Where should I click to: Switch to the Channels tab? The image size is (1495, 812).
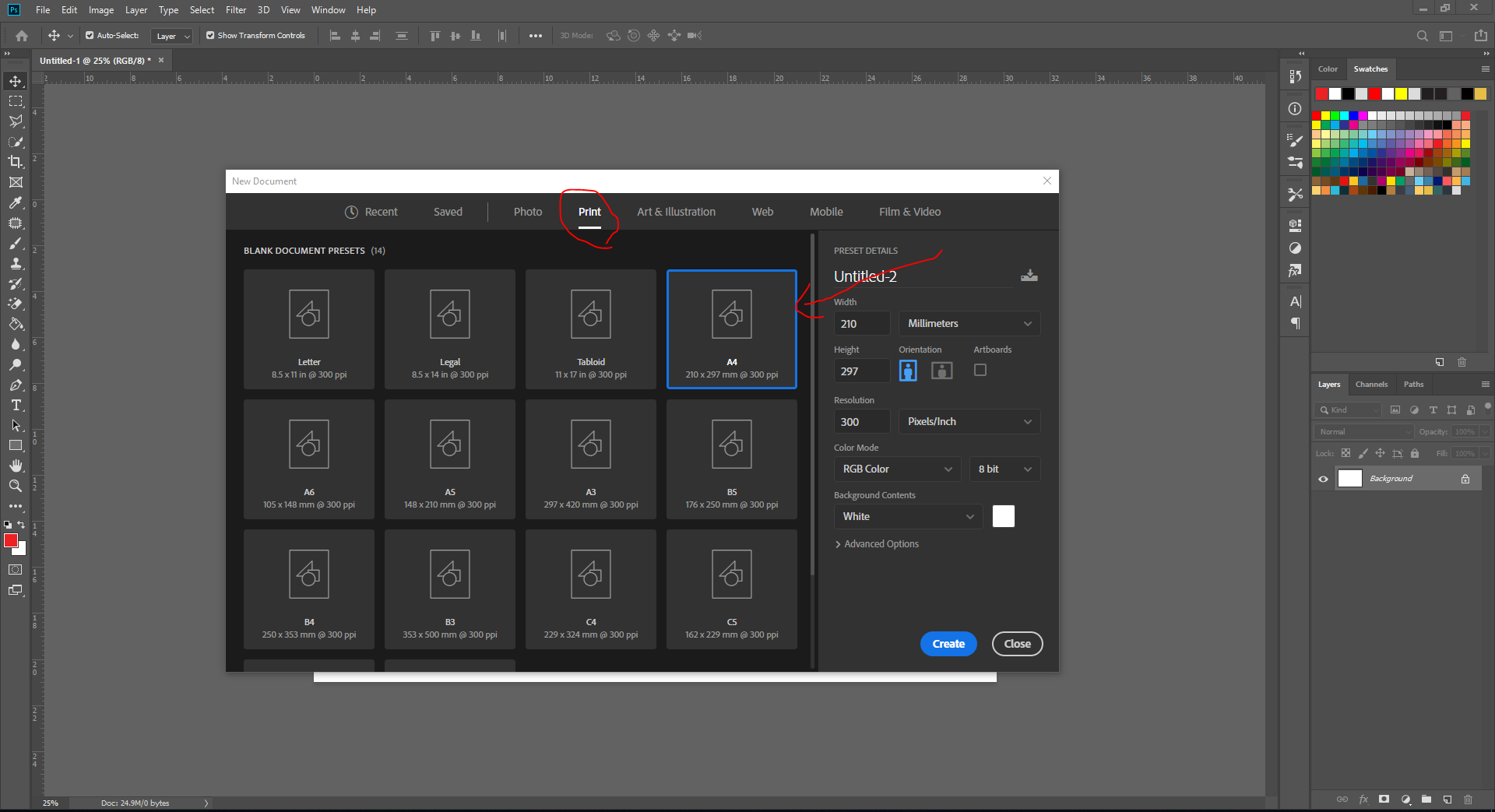pos(1371,385)
